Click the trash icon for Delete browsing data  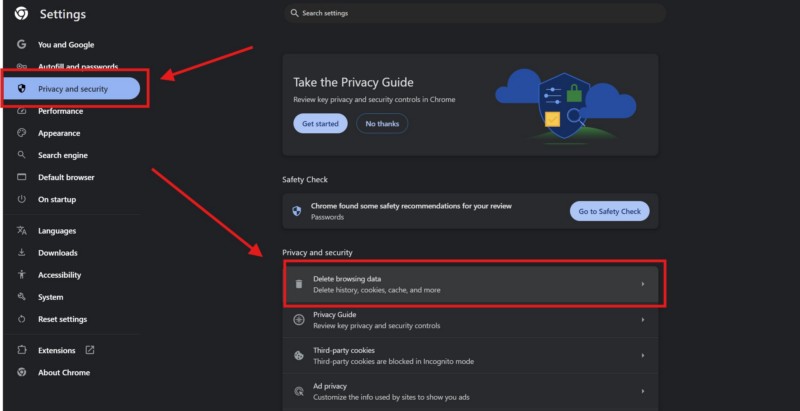[x=298, y=284]
